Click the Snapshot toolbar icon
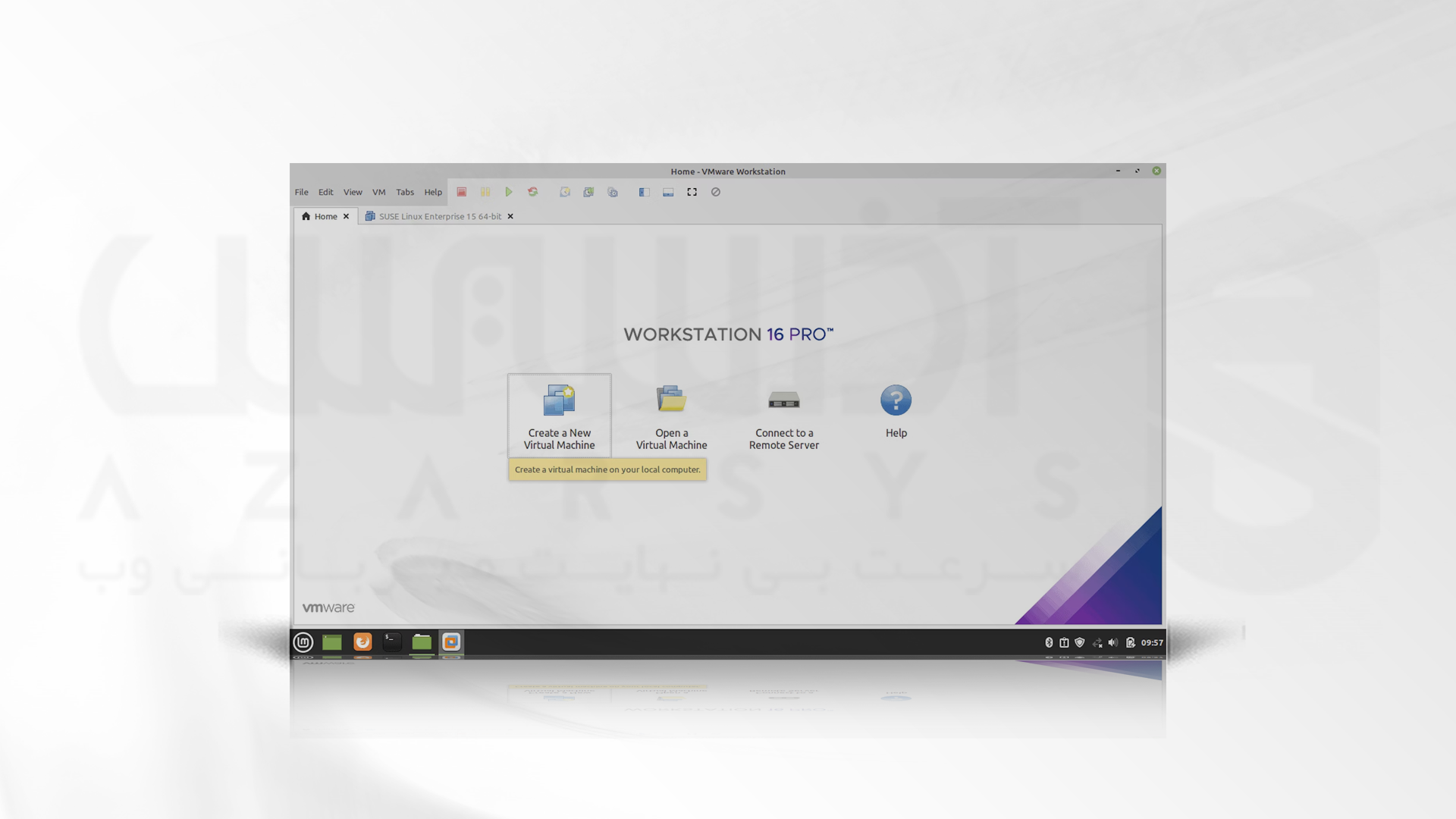 tap(564, 191)
